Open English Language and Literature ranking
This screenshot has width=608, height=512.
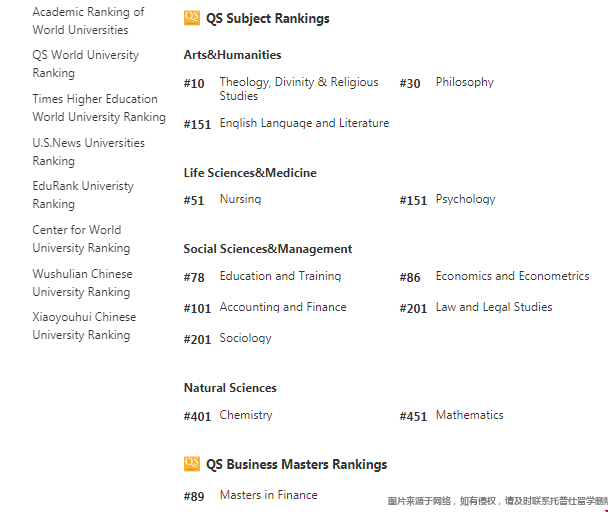tap(304, 123)
